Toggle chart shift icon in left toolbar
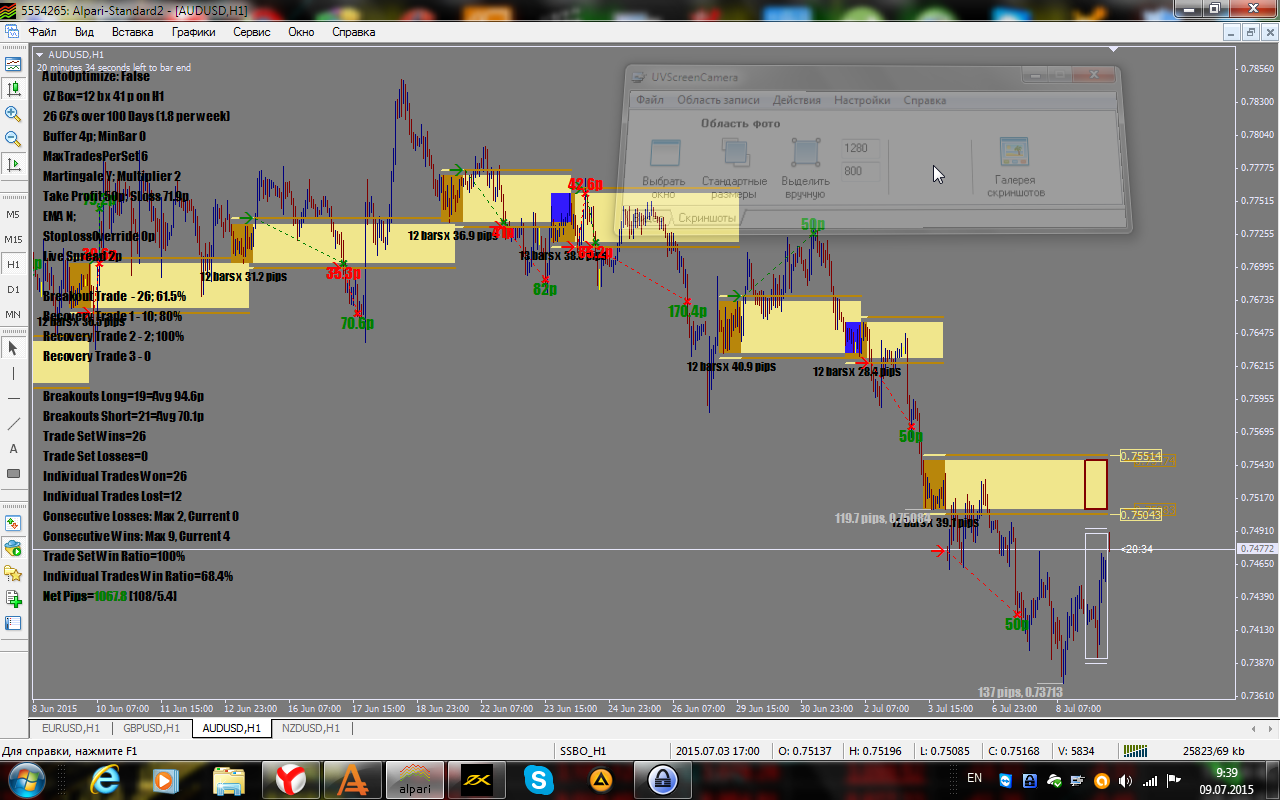The height and width of the screenshot is (800, 1280). coord(13,163)
